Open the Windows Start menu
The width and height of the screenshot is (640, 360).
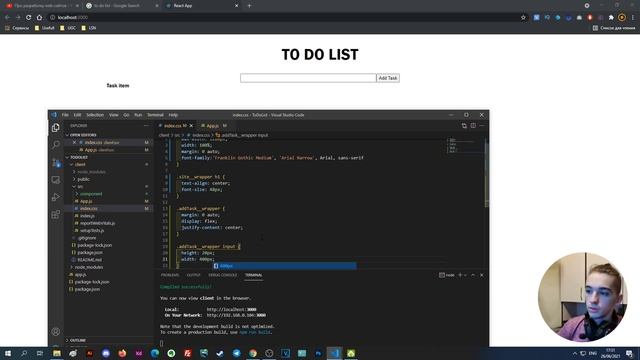click(7, 353)
